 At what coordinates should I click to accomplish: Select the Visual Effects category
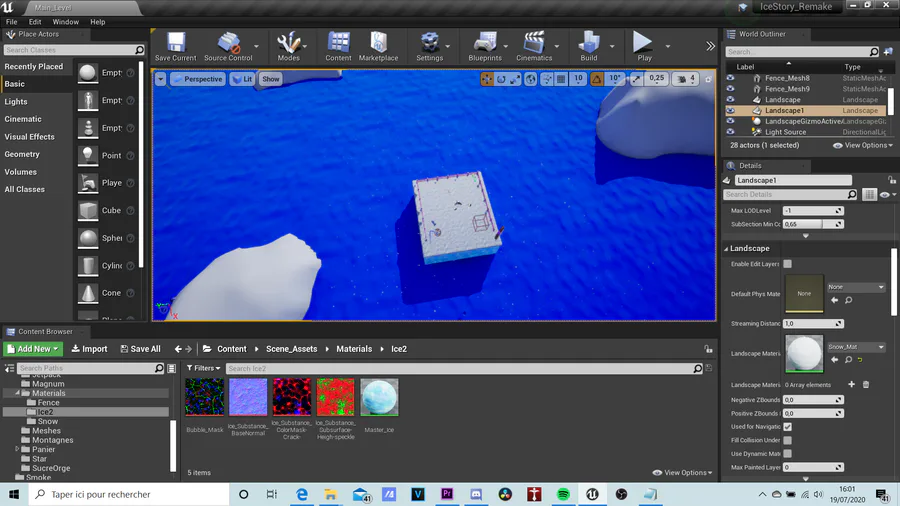point(29,137)
